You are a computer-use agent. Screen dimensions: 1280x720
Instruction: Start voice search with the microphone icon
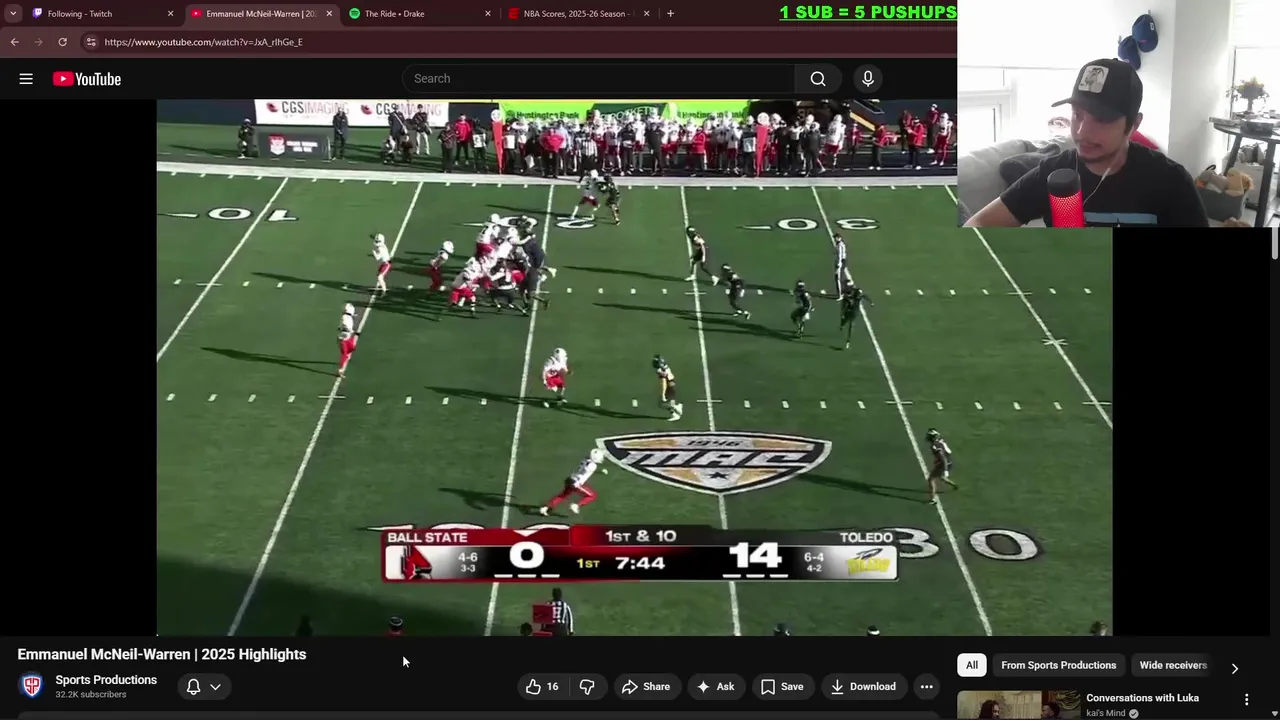pyautogui.click(x=868, y=79)
